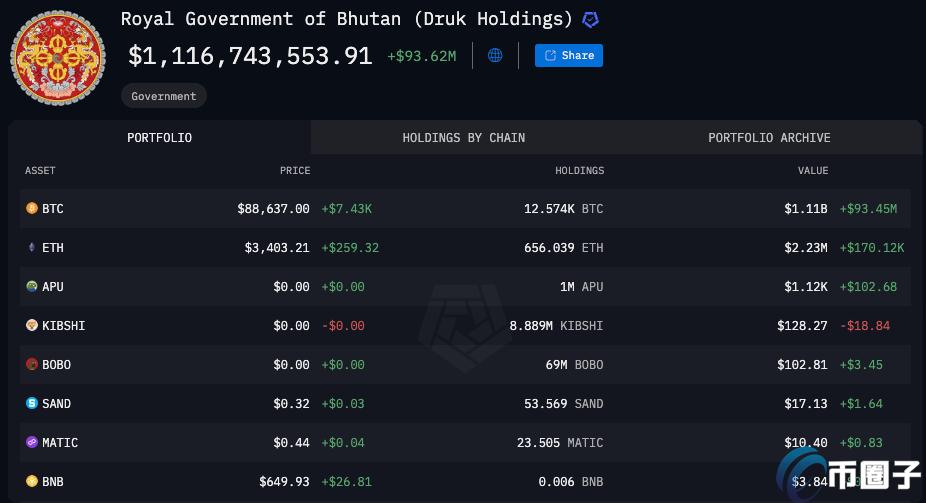926x503 pixels.
Task: Open the KIBSHI asset link
Action: [63, 325]
